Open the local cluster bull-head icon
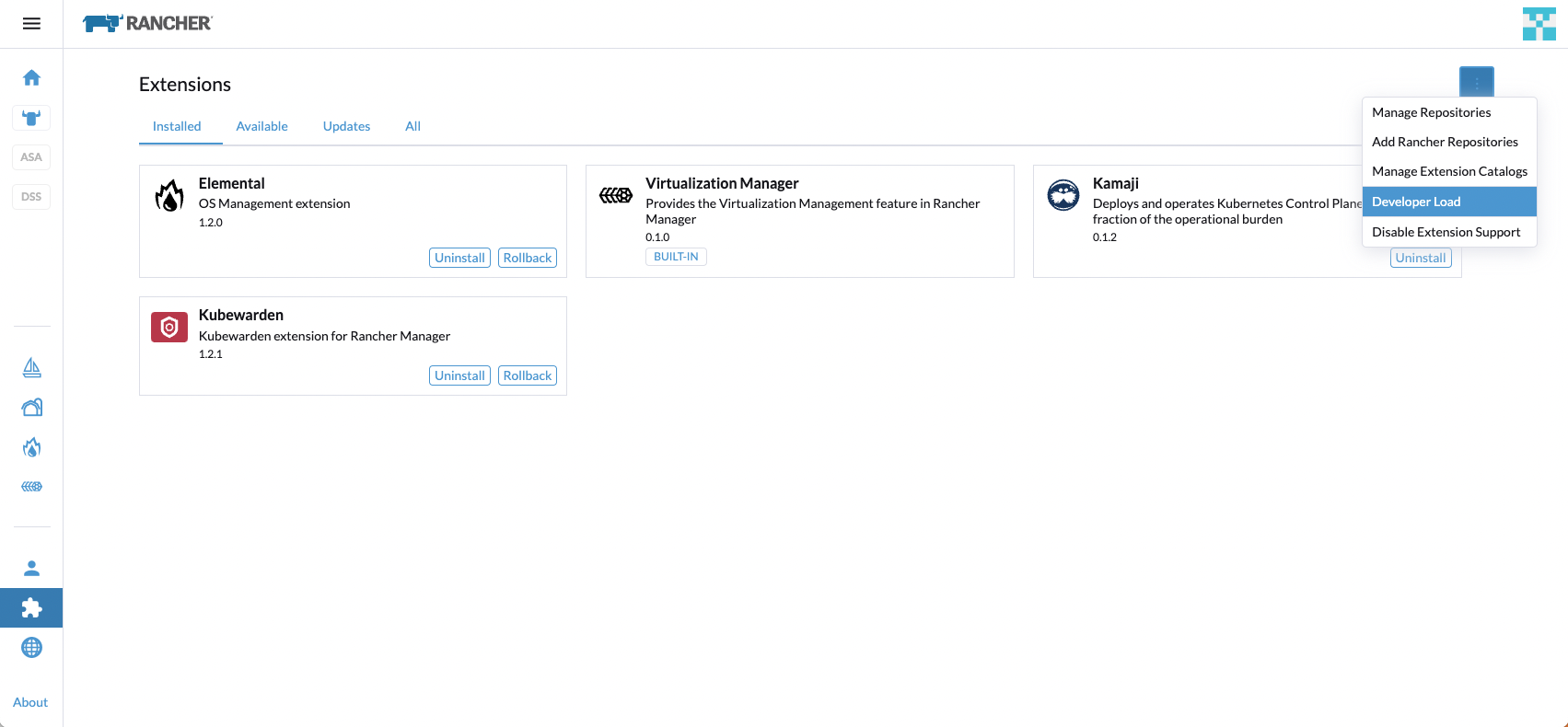1568x727 pixels. [31, 118]
